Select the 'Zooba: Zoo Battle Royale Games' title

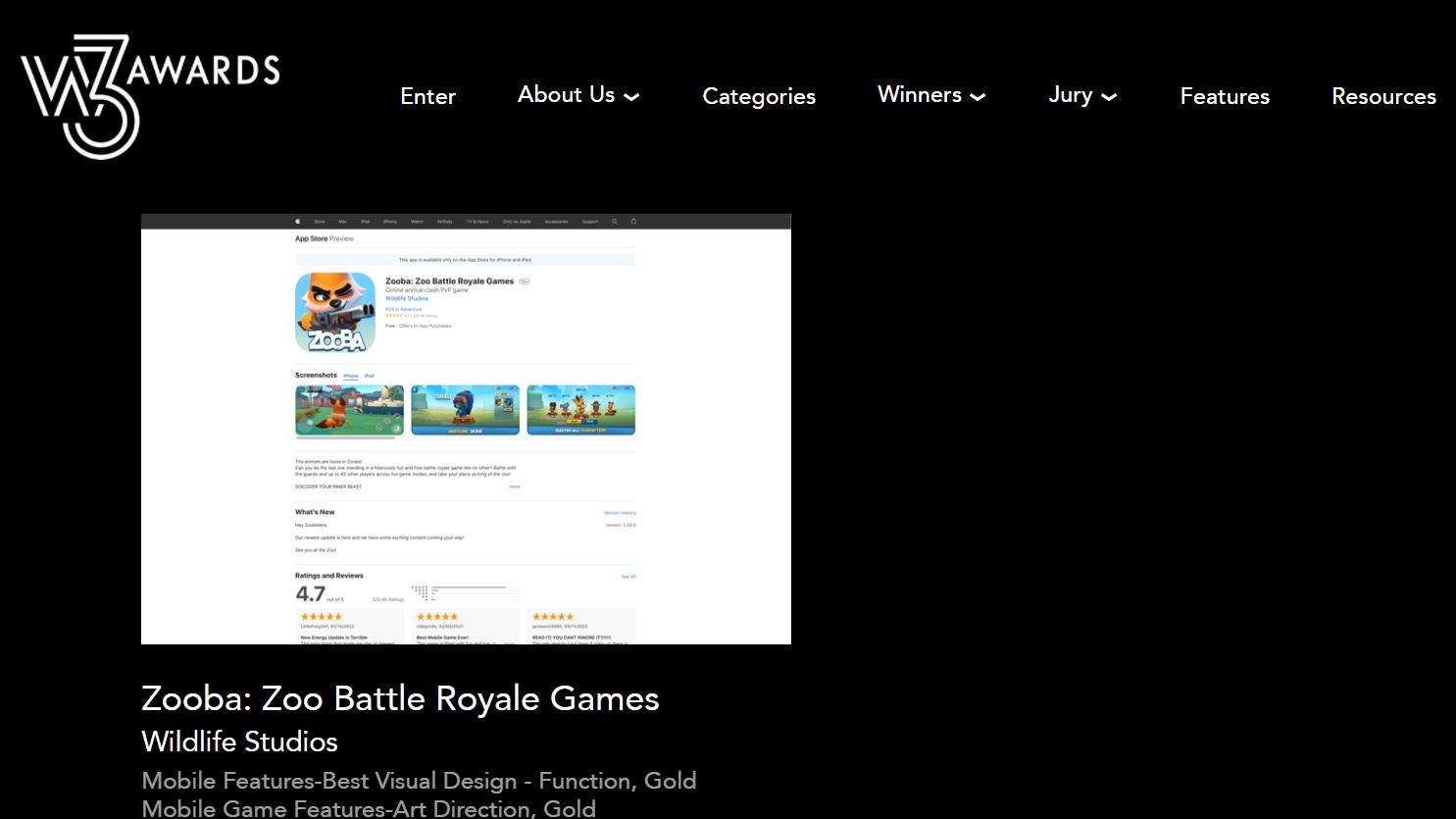tap(400, 698)
